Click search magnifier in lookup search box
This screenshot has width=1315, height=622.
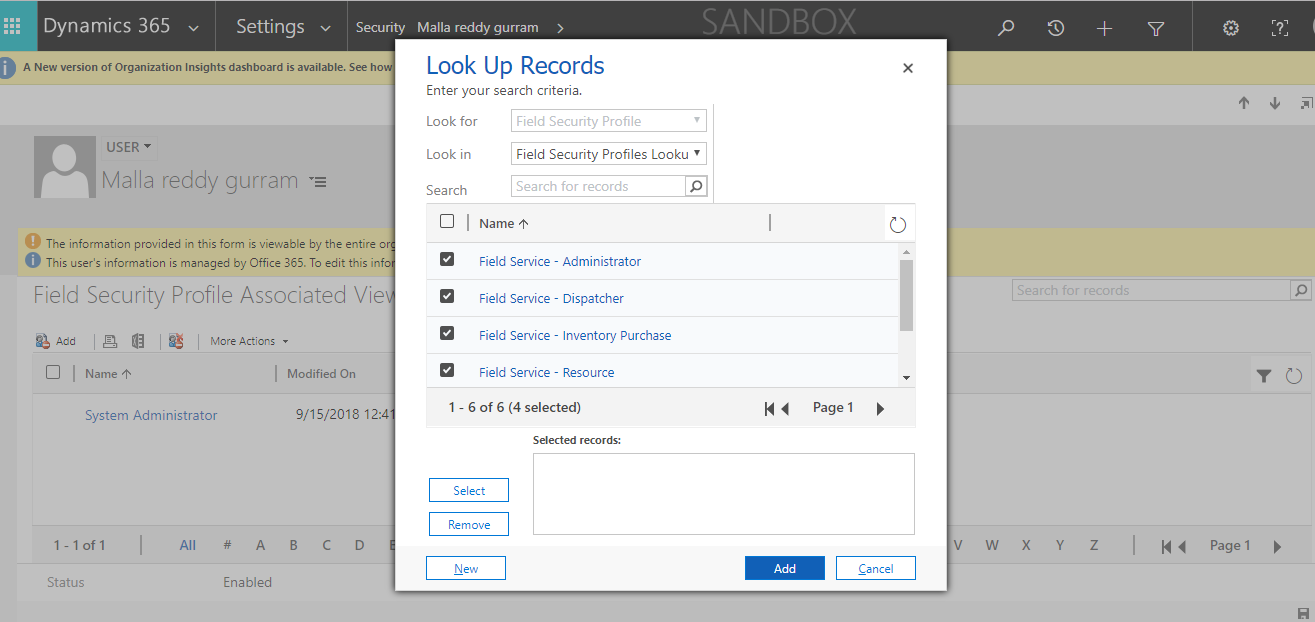[696, 186]
